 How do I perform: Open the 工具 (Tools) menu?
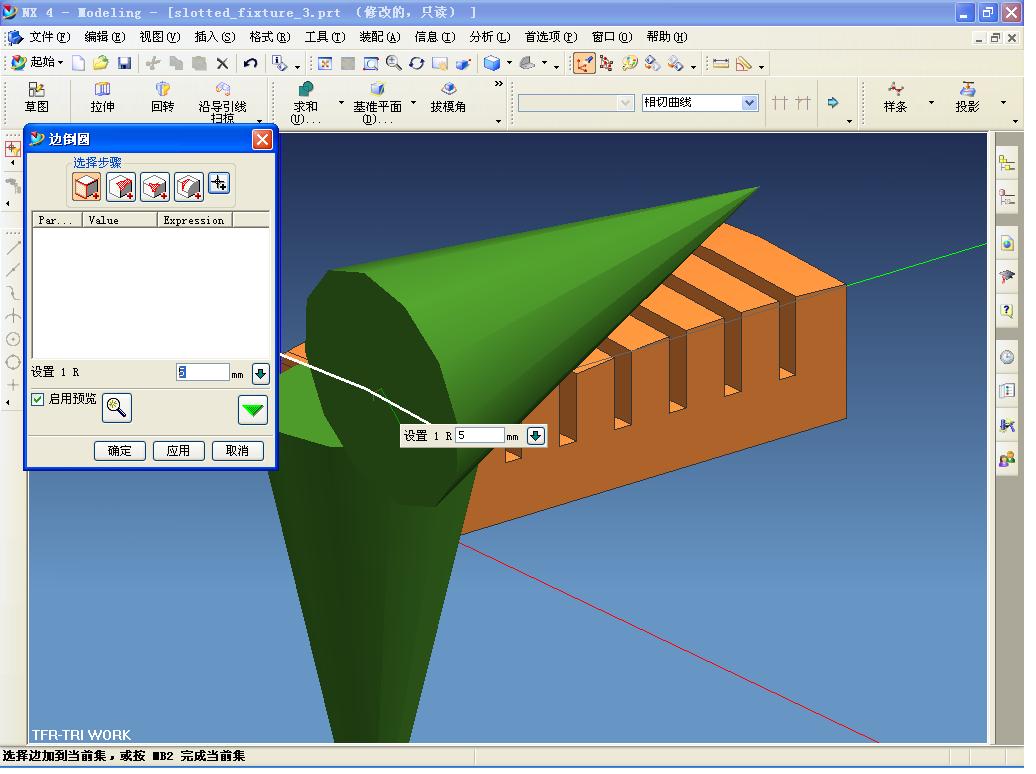tap(324, 37)
